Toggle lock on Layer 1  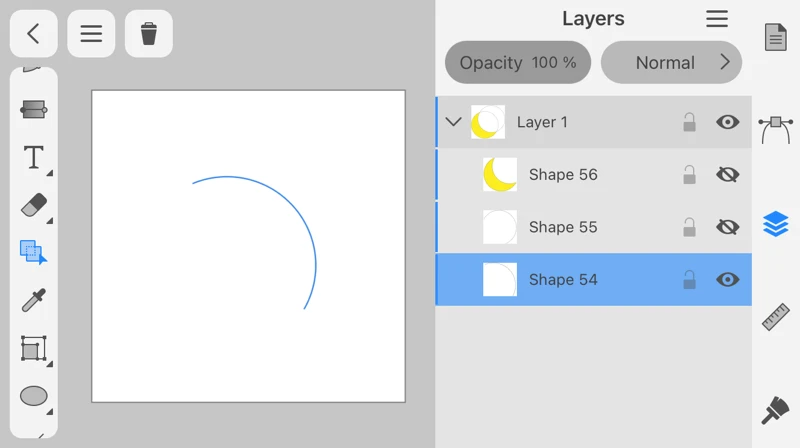pos(689,122)
